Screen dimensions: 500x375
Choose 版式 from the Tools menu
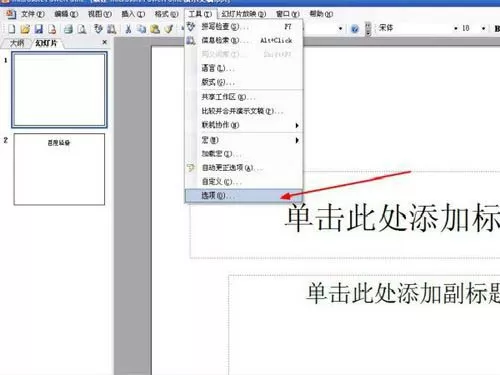(x=244, y=82)
